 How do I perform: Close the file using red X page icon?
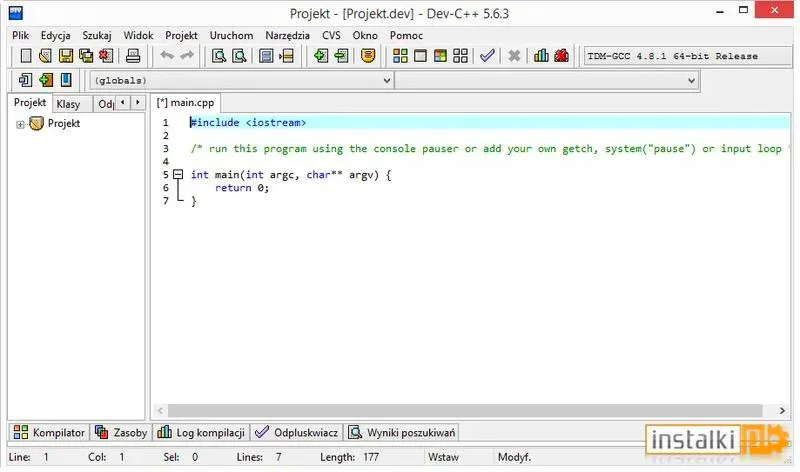(x=106, y=56)
